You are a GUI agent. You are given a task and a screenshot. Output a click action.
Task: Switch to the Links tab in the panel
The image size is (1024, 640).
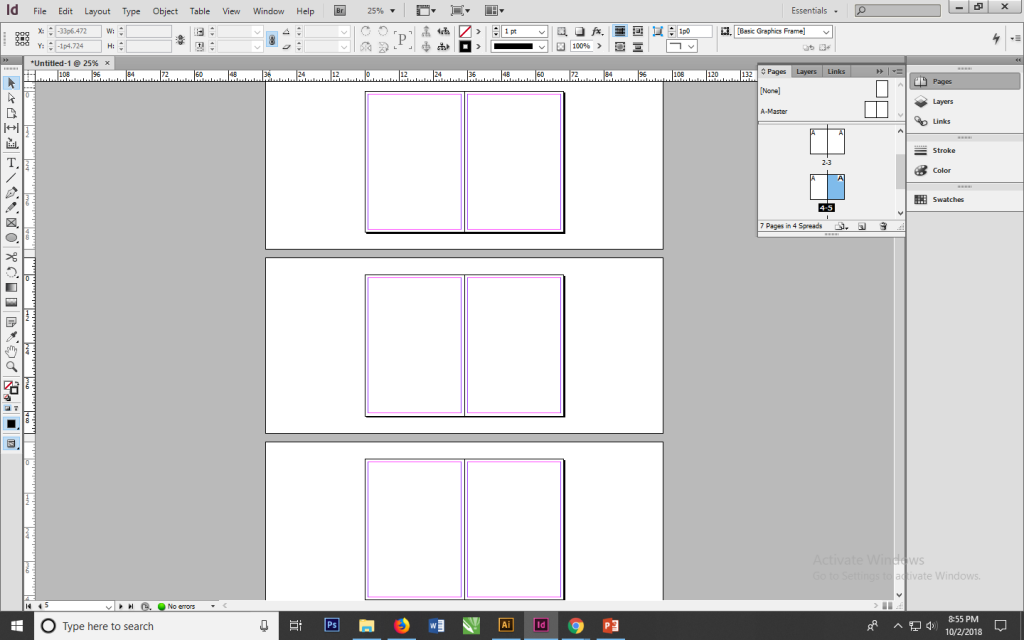coord(836,71)
